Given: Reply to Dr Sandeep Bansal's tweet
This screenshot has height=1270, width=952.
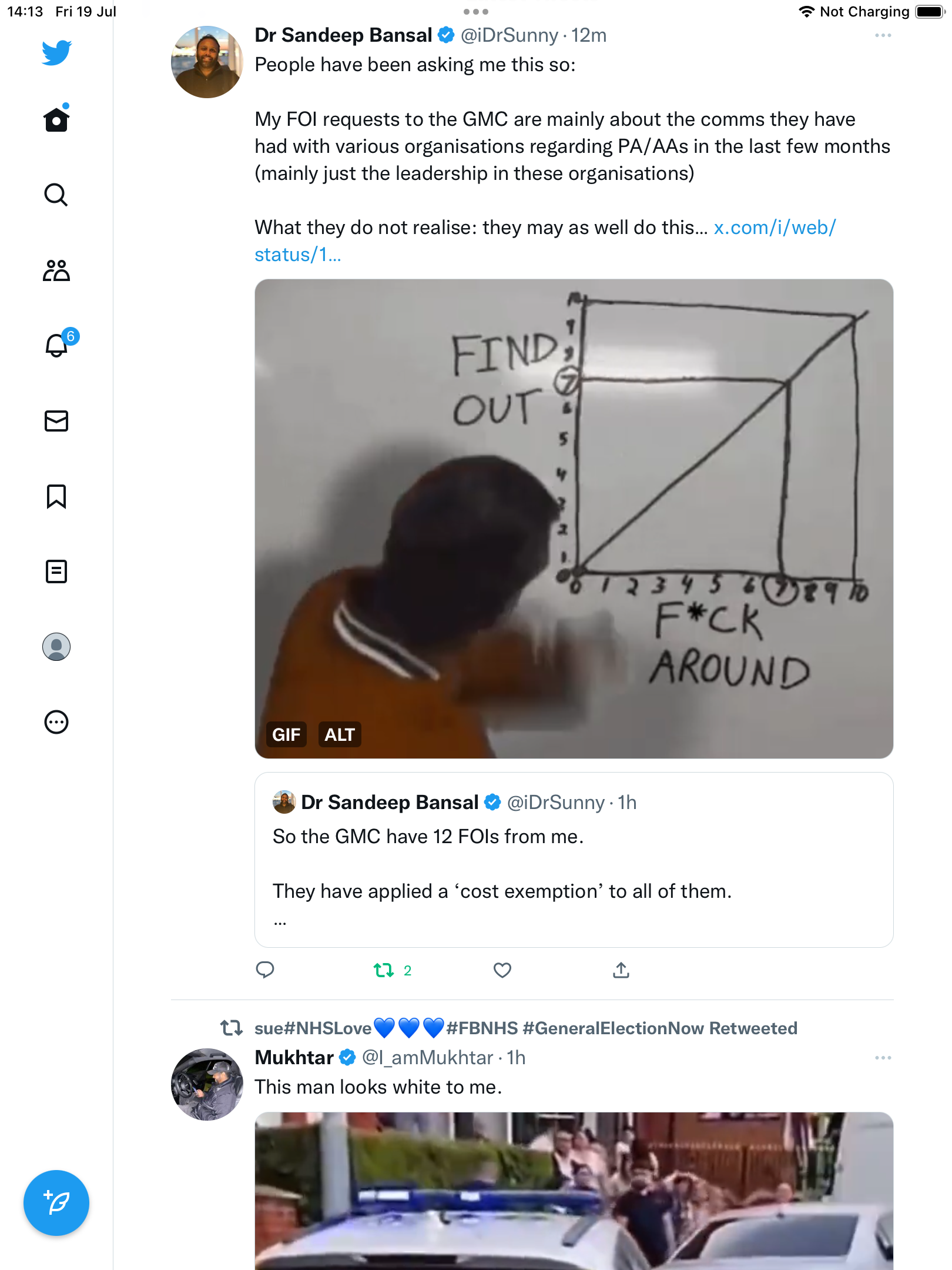Looking at the screenshot, I should (x=265, y=970).
